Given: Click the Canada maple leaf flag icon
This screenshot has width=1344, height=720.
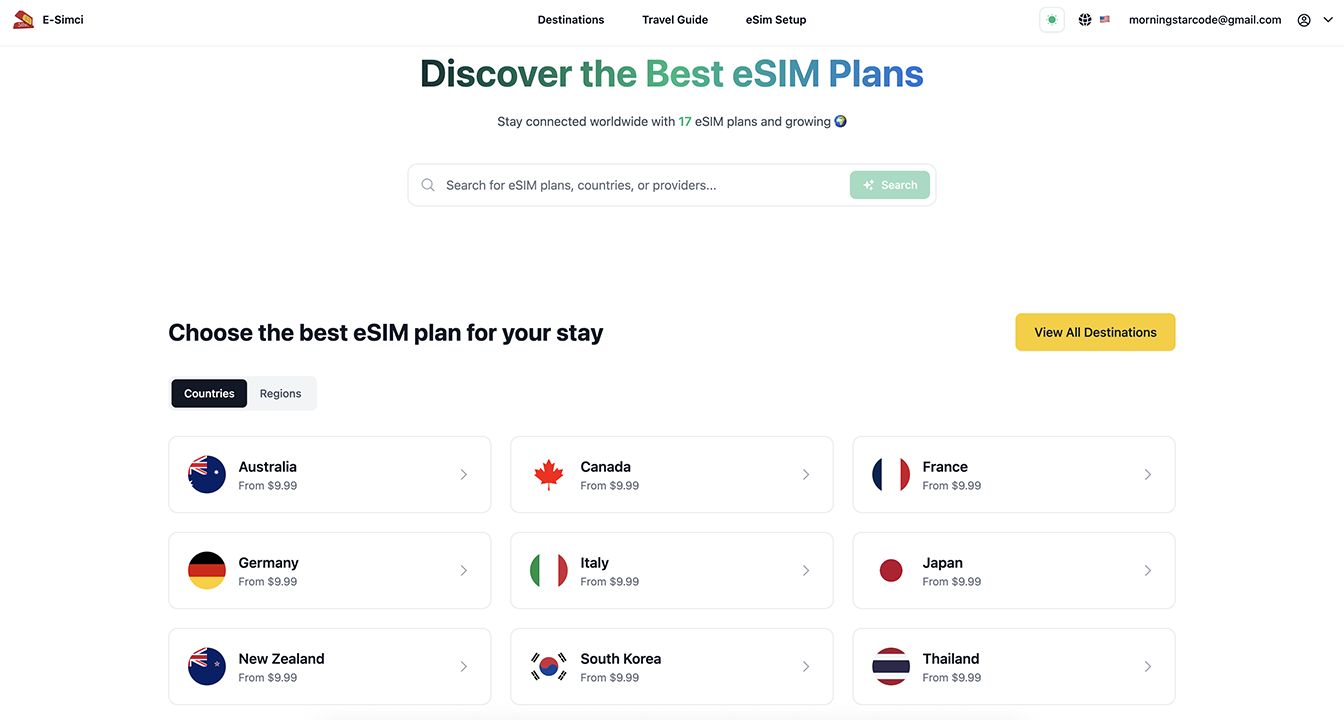Looking at the screenshot, I should click(x=549, y=475).
